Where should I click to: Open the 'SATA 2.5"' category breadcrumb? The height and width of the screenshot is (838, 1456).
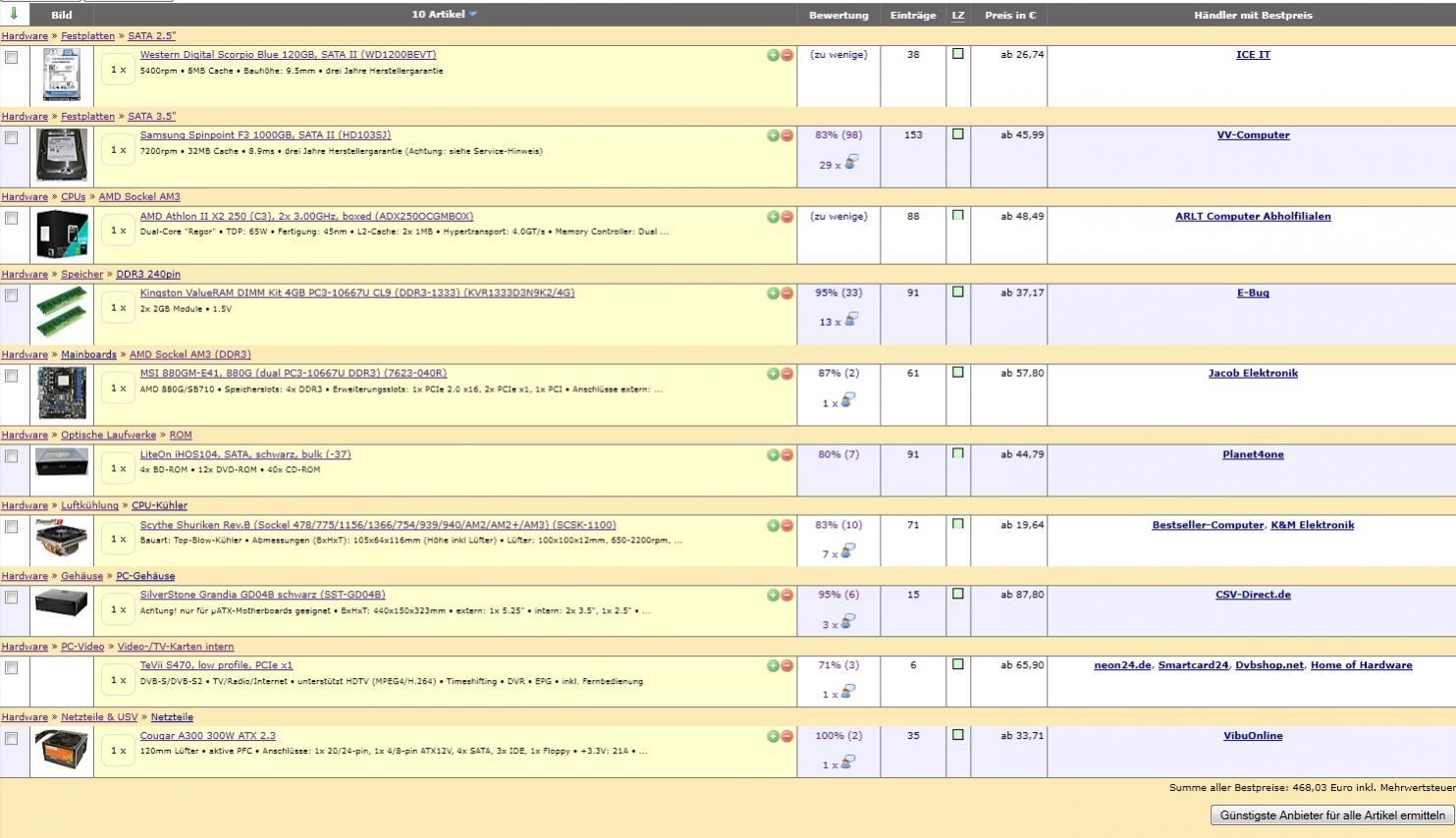point(152,36)
